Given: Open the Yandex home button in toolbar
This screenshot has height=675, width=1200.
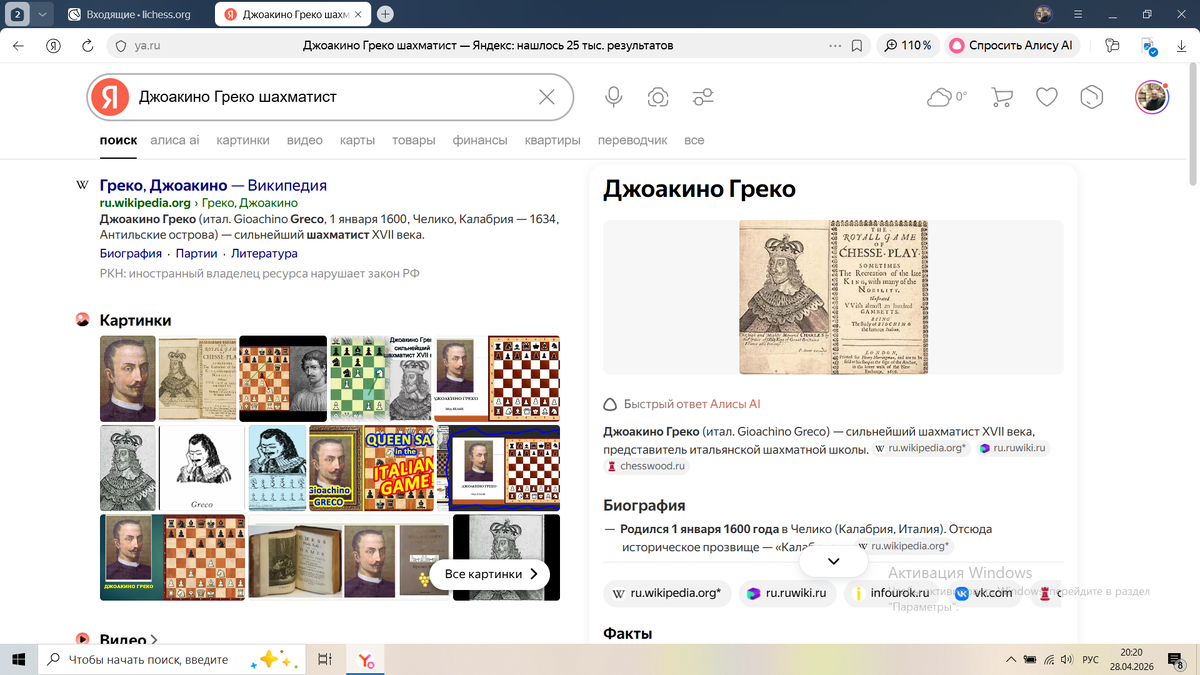Looking at the screenshot, I should [54, 46].
